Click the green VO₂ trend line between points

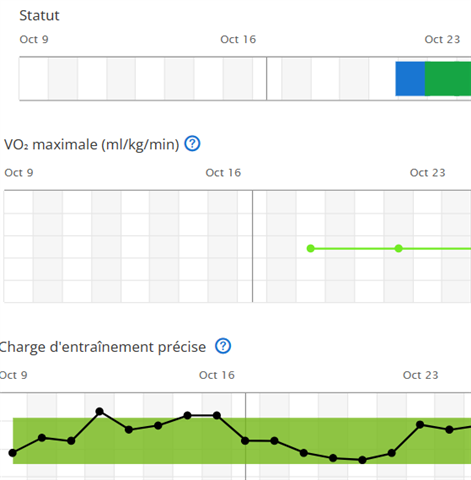(x=354, y=248)
